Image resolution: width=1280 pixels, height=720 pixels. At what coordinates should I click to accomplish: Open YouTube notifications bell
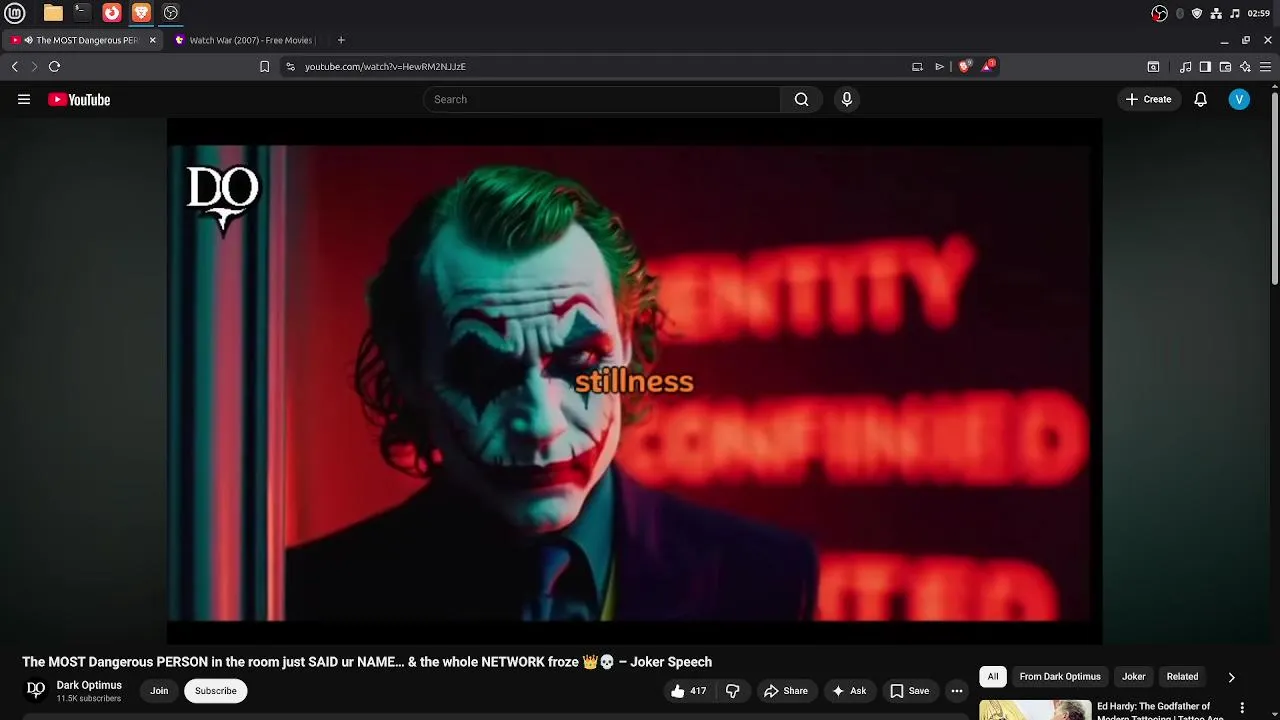(x=1201, y=99)
